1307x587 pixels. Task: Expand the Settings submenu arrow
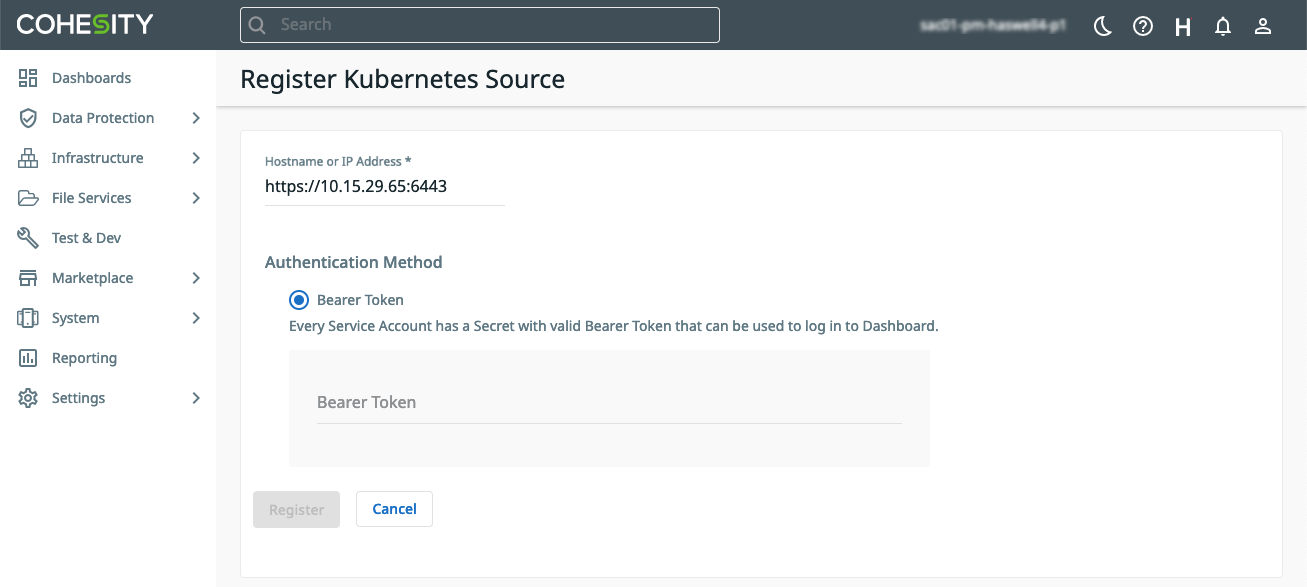point(196,398)
